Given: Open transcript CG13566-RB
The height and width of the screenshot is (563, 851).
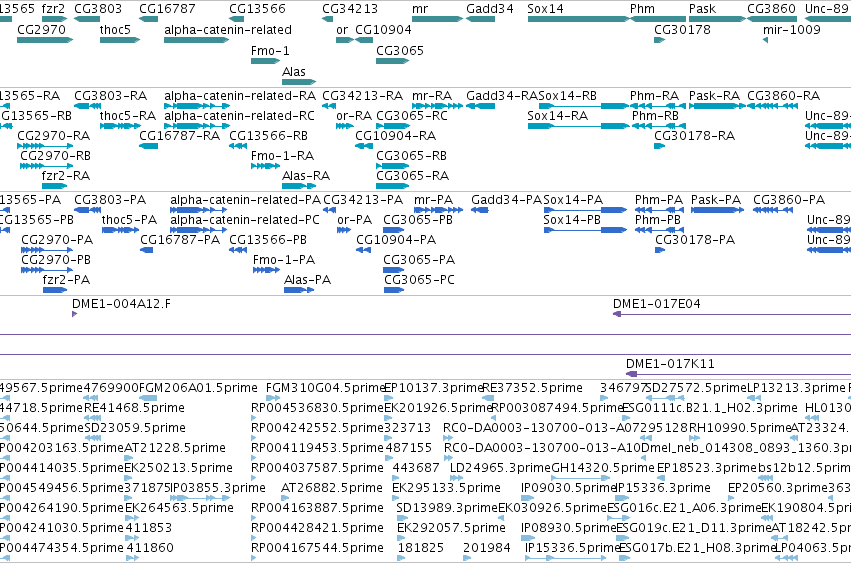Looking at the screenshot, I should tap(268, 136).
